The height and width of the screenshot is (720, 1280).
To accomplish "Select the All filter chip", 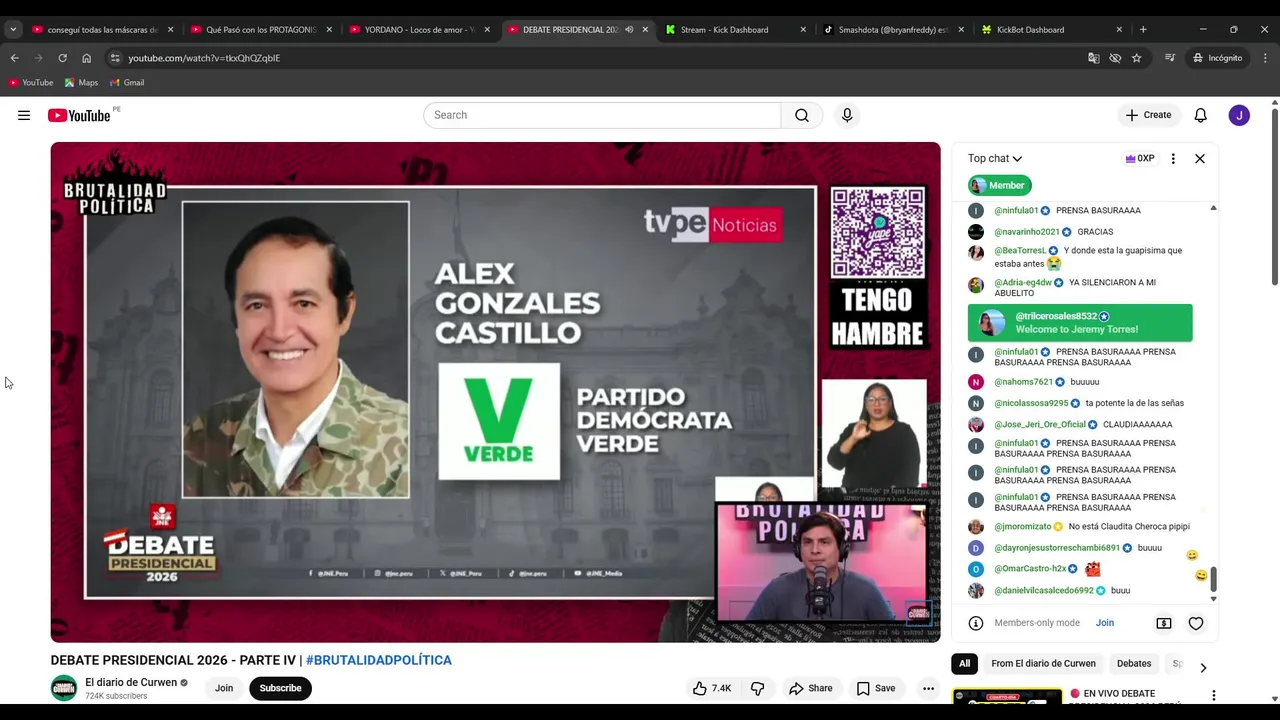I will [964, 664].
